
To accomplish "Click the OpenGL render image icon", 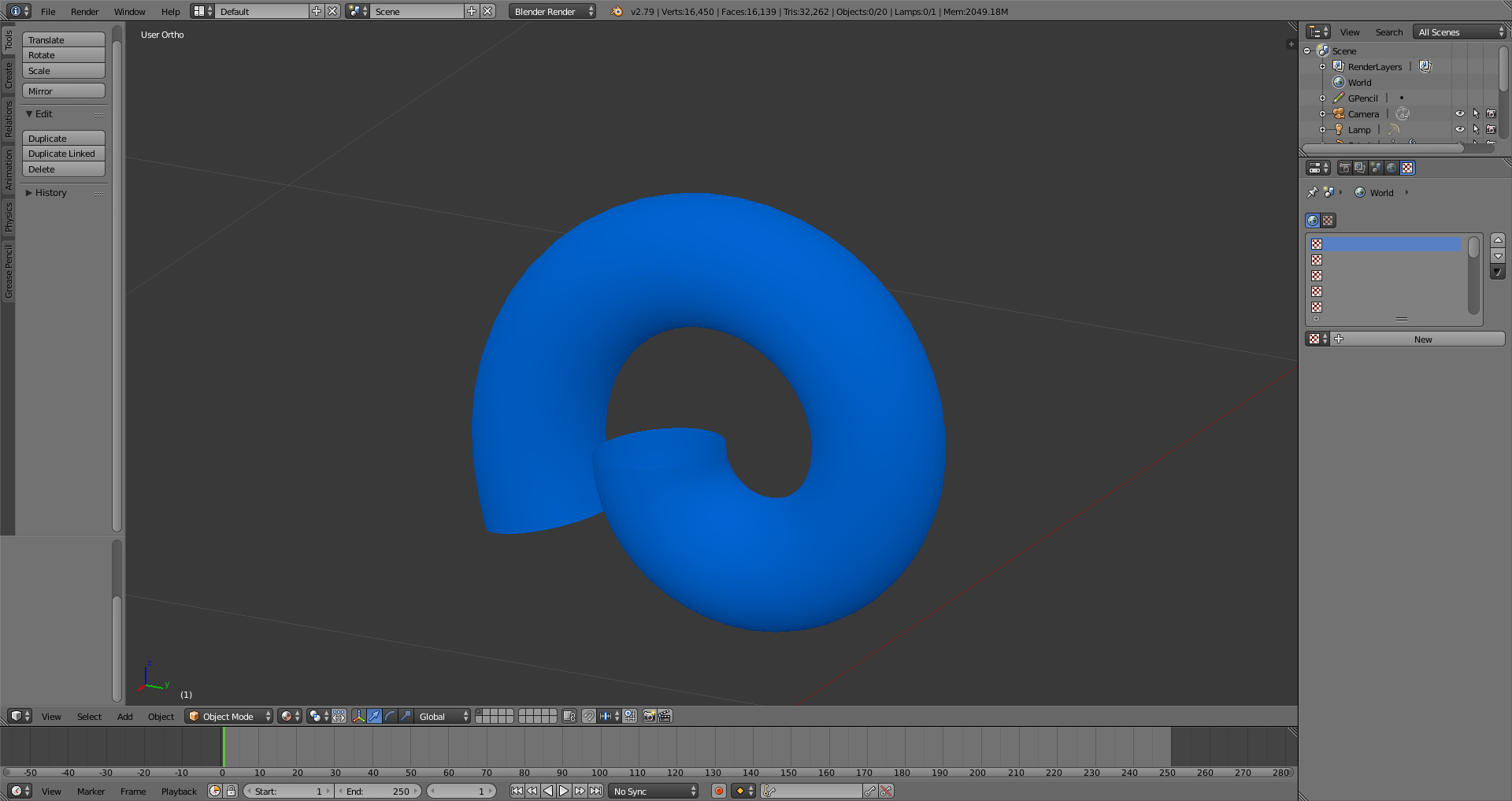I will tap(649, 716).
